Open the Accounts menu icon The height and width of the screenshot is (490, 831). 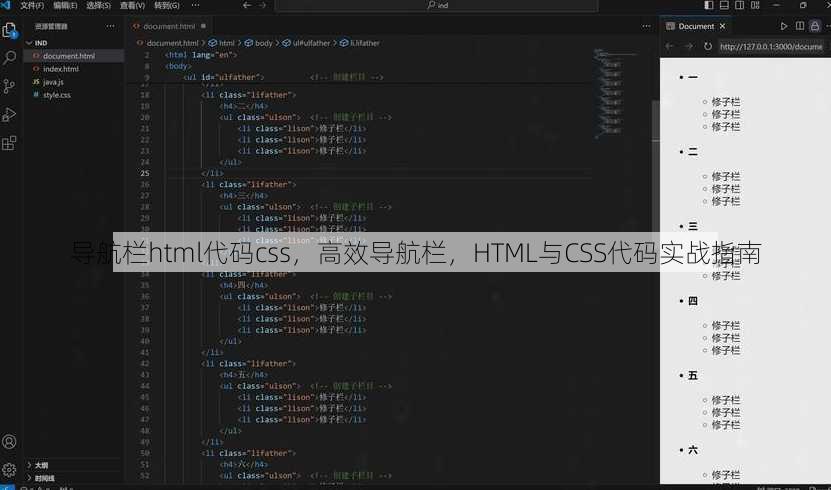(10, 441)
